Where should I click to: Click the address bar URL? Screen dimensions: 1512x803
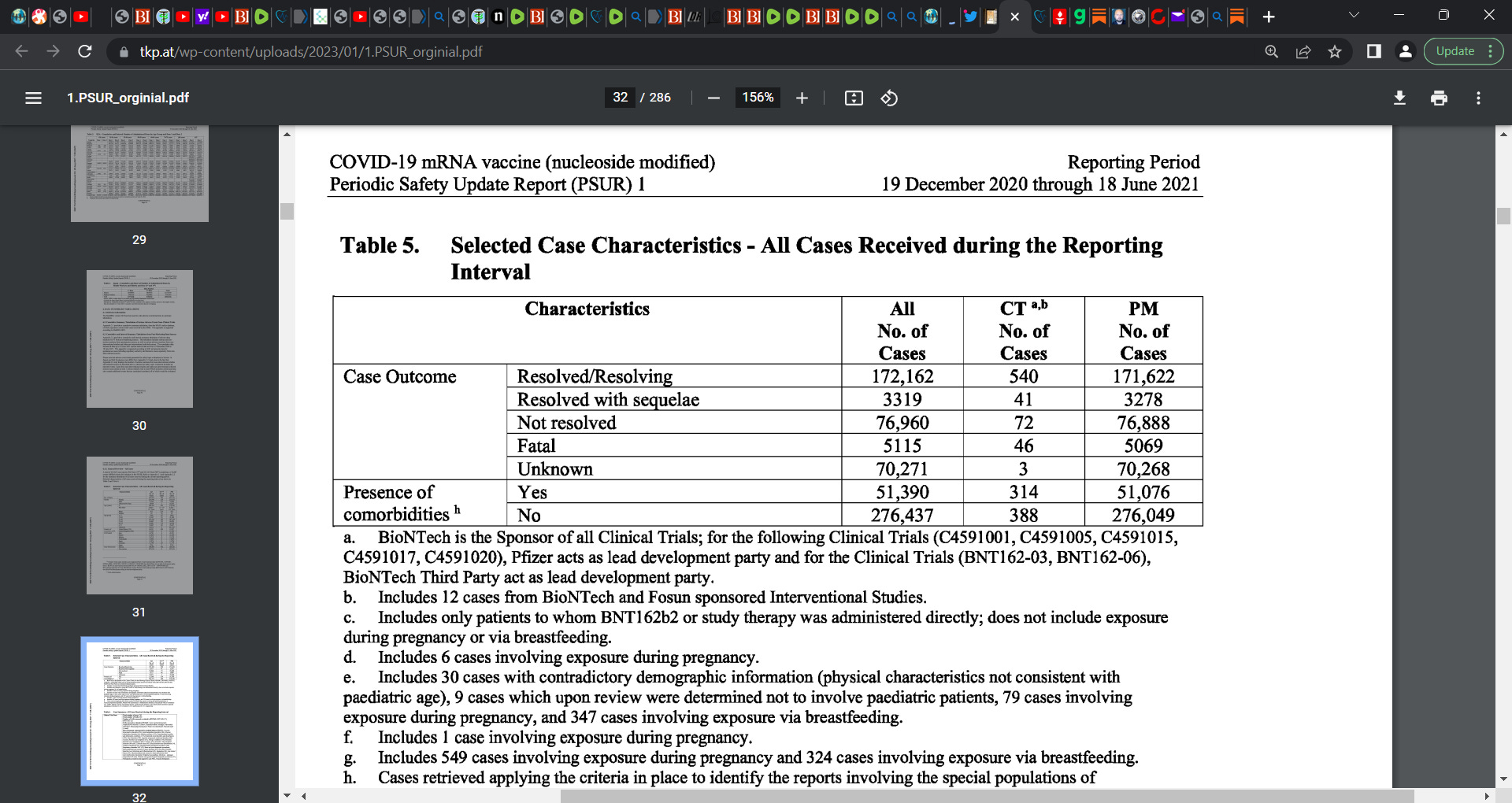click(x=311, y=52)
